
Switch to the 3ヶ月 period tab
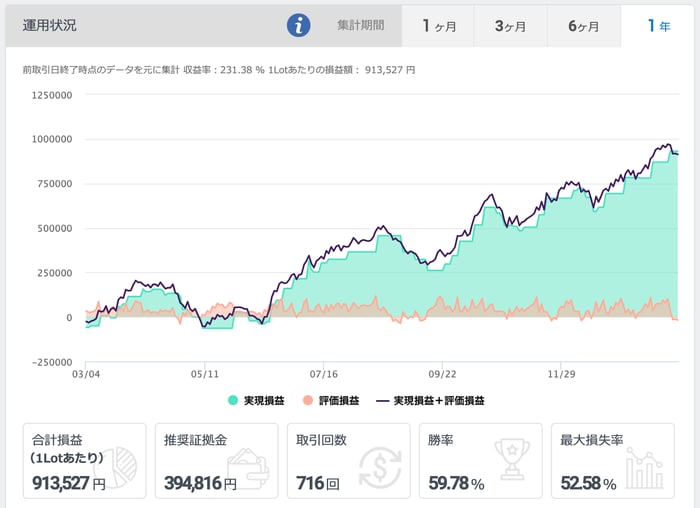coord(510,26)
